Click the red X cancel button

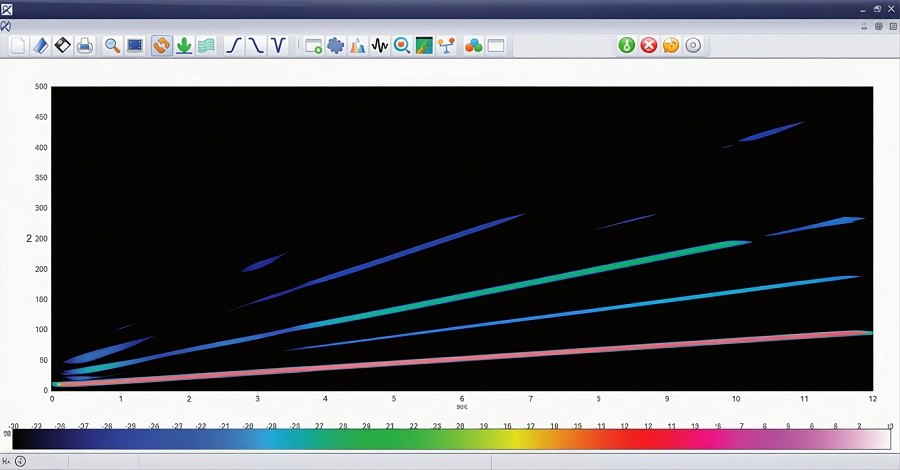point(649,45)
